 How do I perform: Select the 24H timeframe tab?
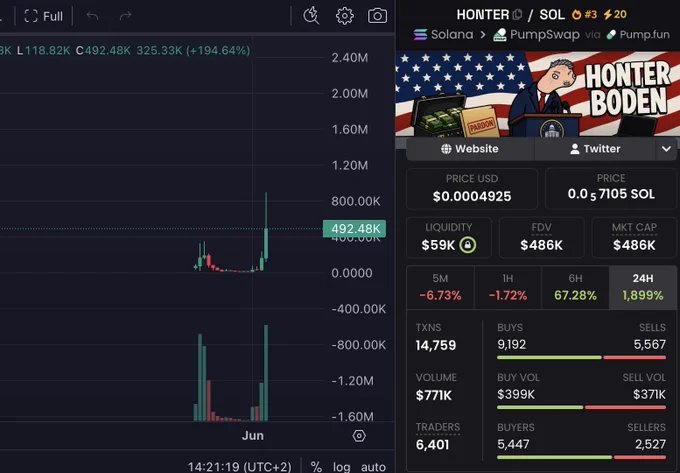[643, 287]
